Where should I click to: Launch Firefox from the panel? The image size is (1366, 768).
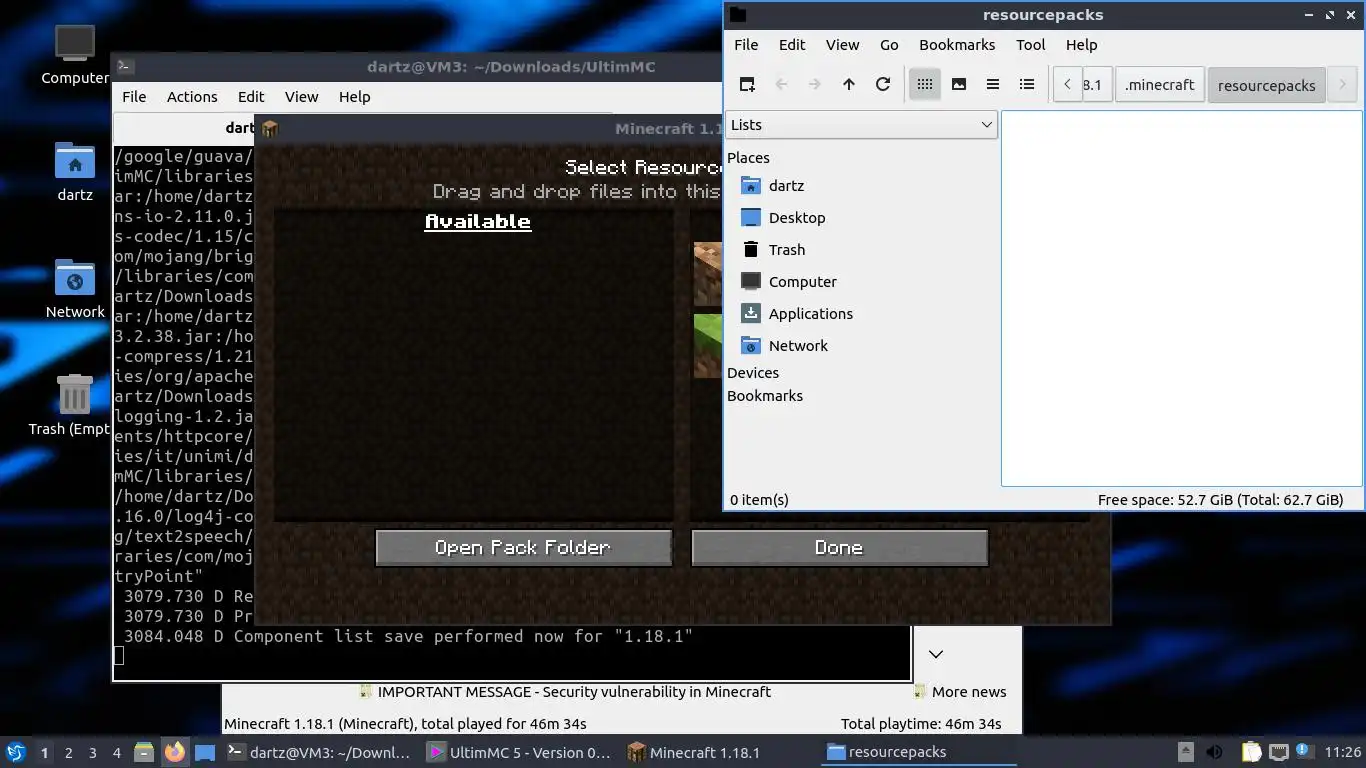coord(174,753)
